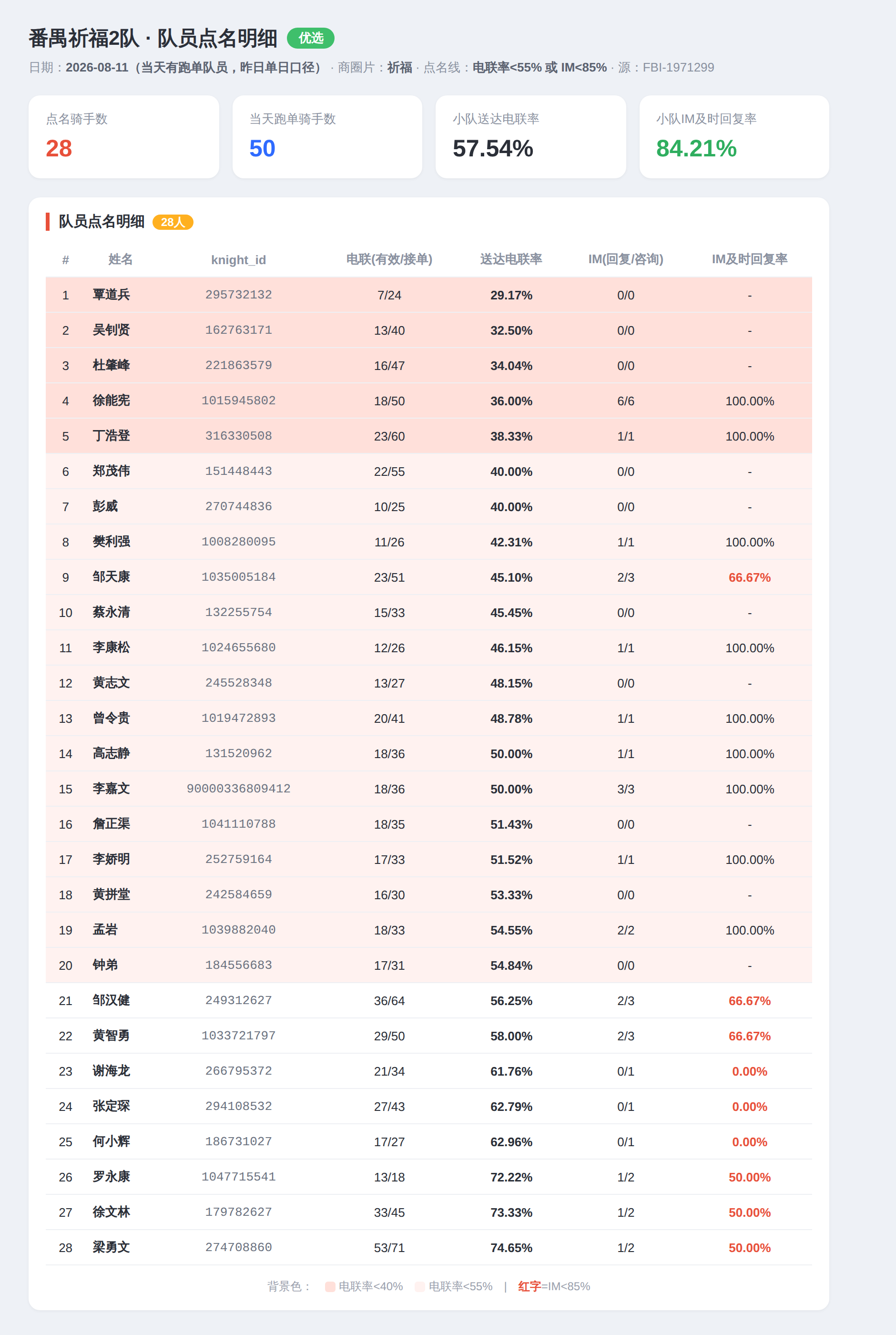896x1335 pixels.
Task: Click the red 66.67% value for 邹天康
Action: click(749, 577)
